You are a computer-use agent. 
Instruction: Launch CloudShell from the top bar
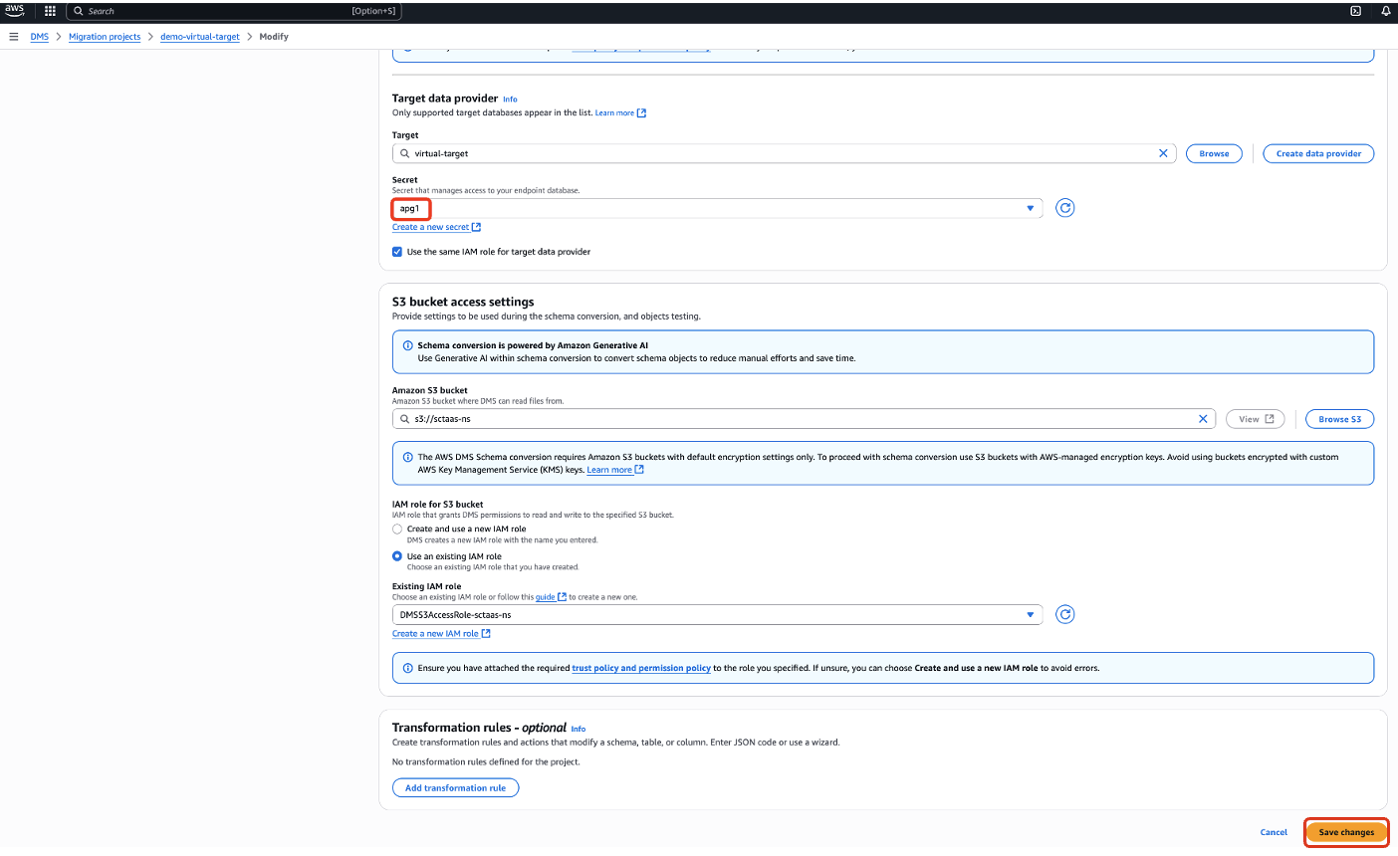coord(1355,11)
